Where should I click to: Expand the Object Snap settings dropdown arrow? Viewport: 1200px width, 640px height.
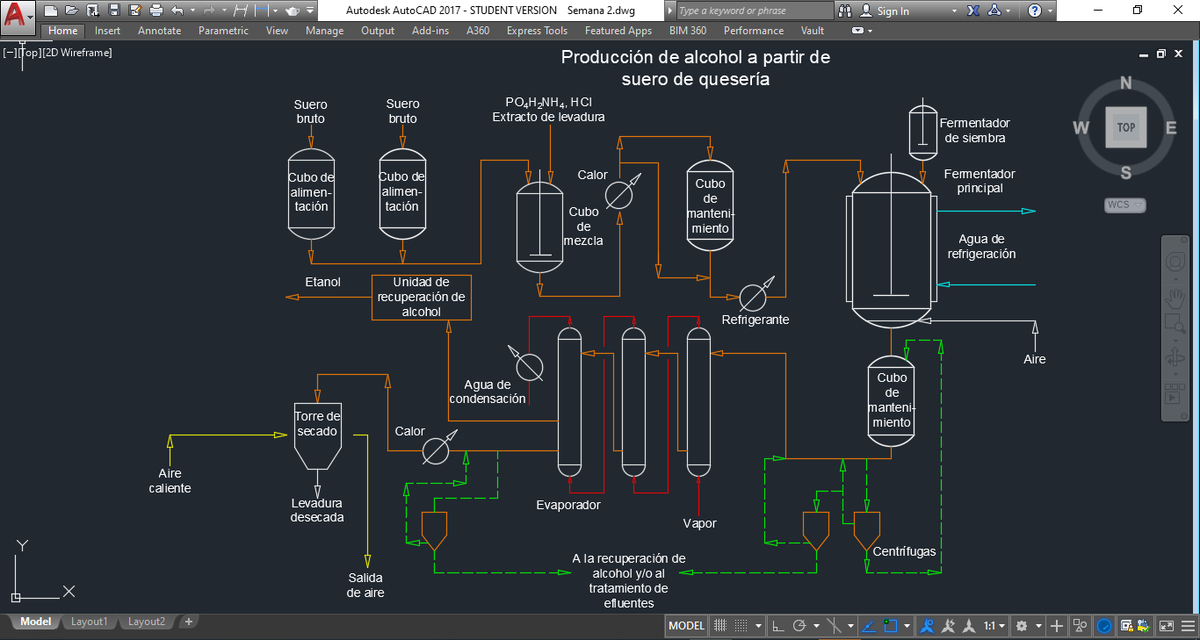point(907,625)
